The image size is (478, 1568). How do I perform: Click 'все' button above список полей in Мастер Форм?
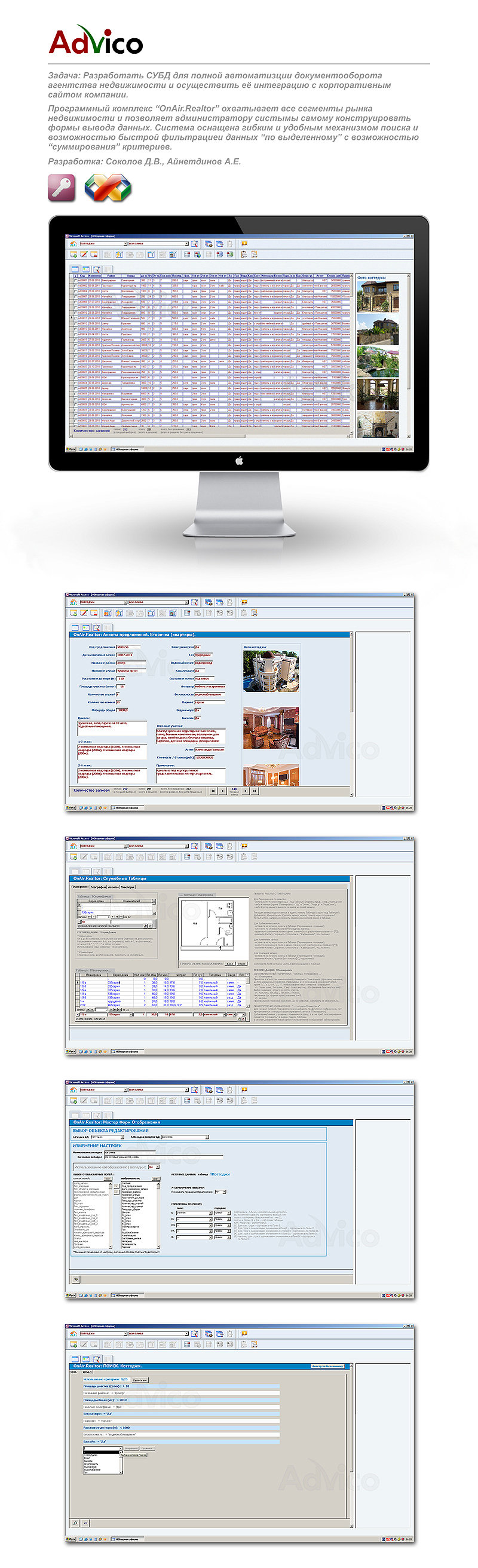tap(108, 1179)
